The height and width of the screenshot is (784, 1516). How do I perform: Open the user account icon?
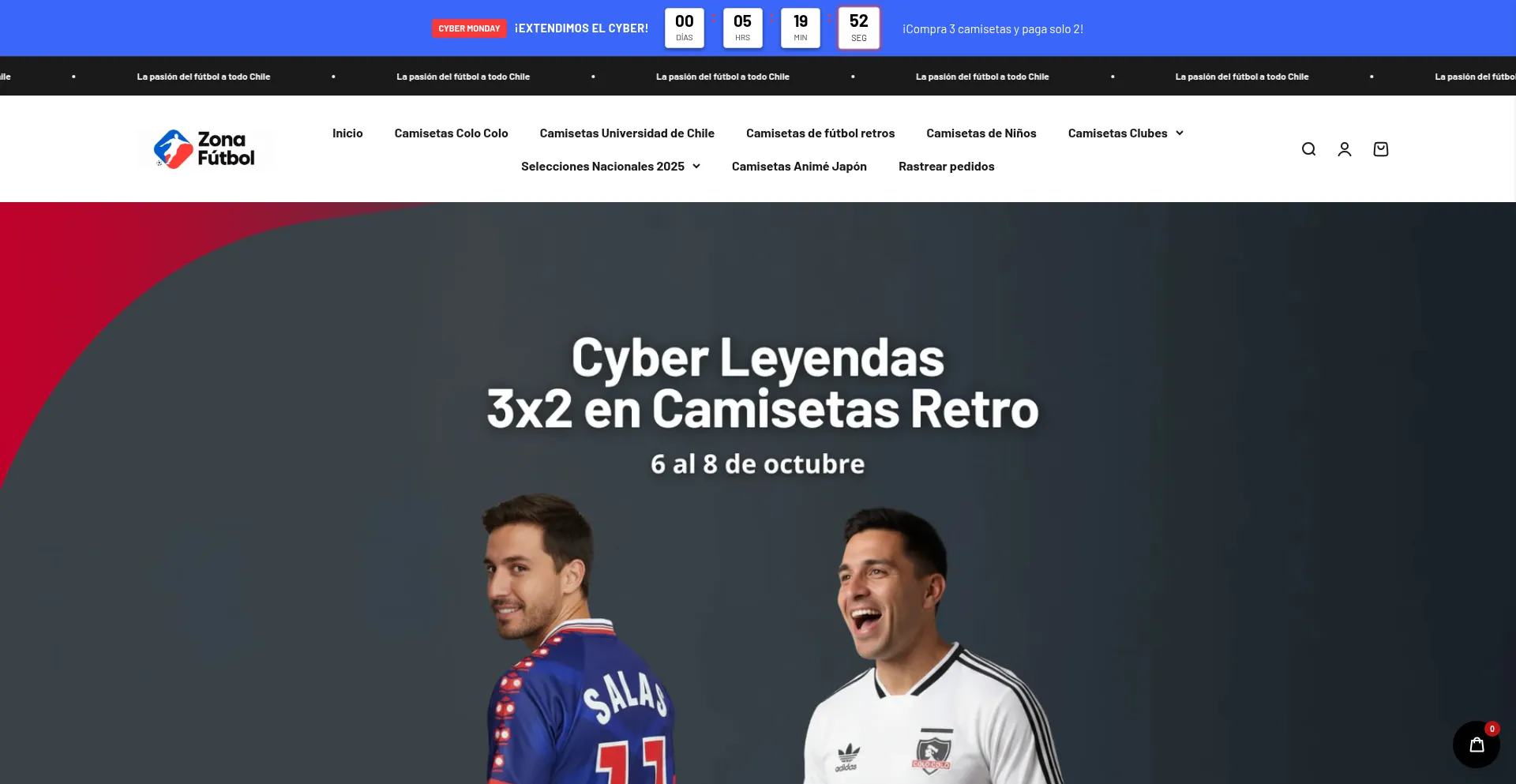(x=1345, y=149)
